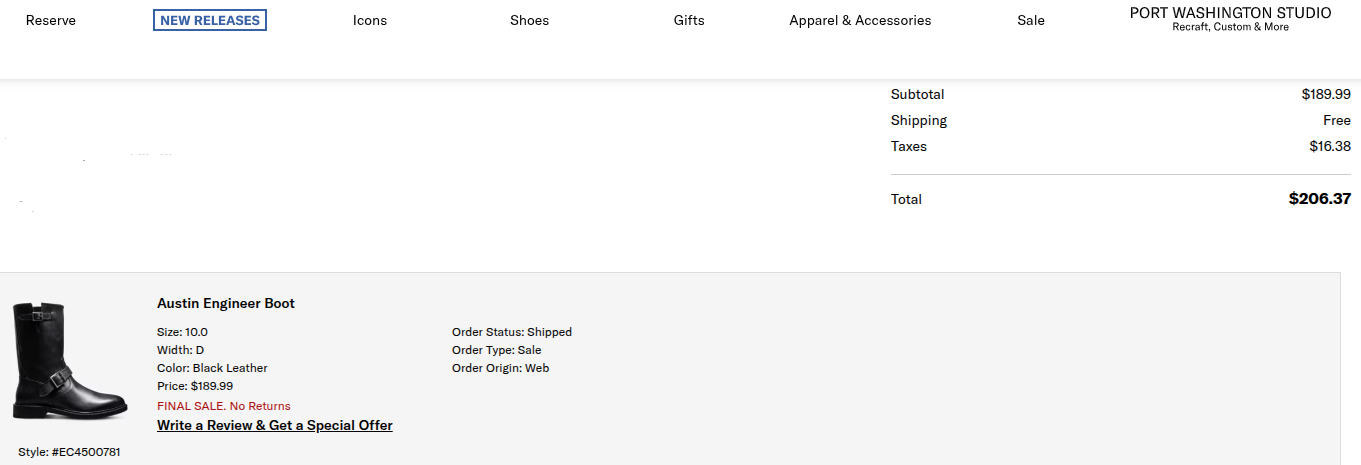Open the Gifts navigation item
Viewport: 1361px width, 465px height.
[x=689, y=20]
